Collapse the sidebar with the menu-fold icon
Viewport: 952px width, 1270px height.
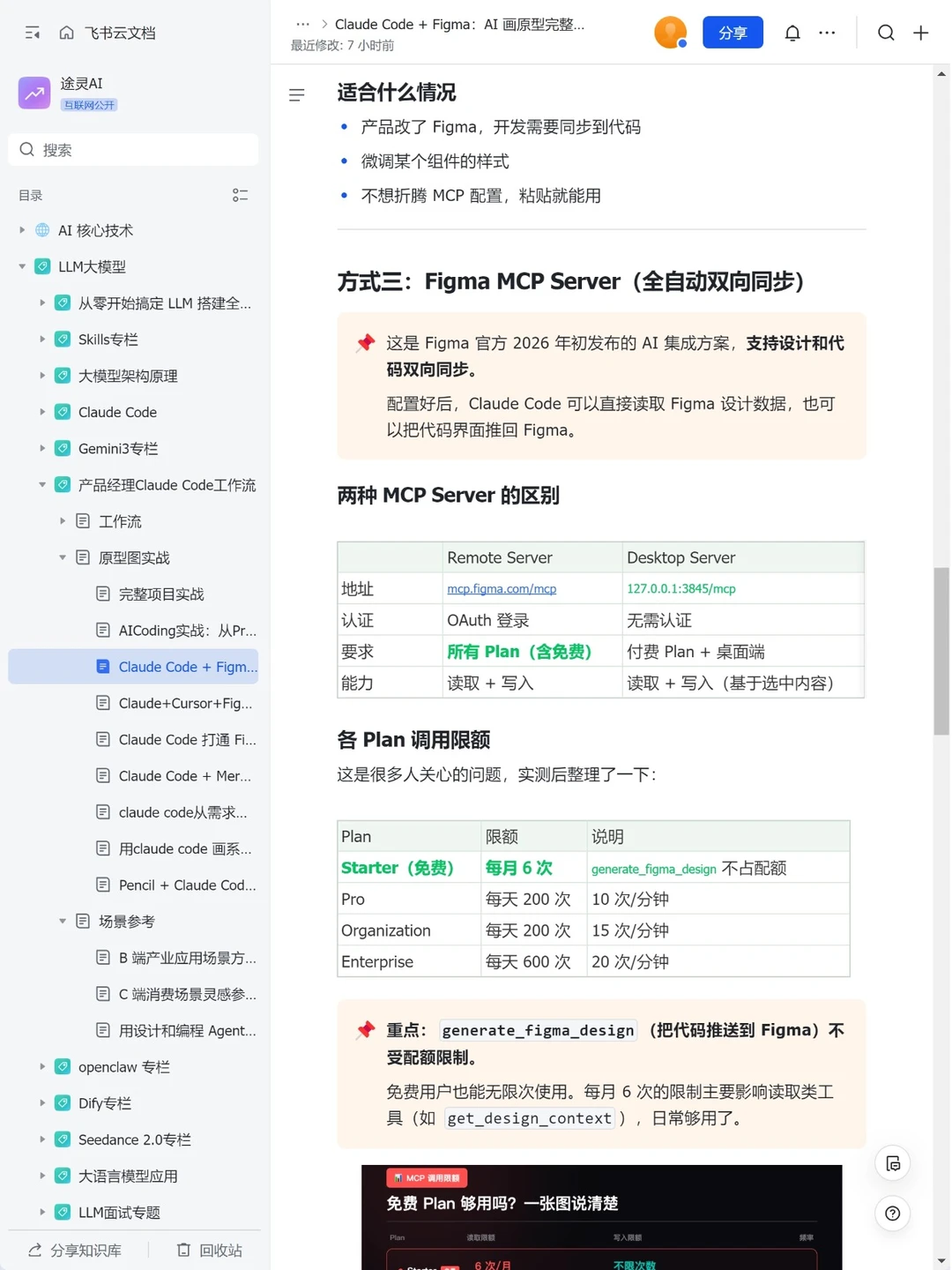click(x=33, y=33)
